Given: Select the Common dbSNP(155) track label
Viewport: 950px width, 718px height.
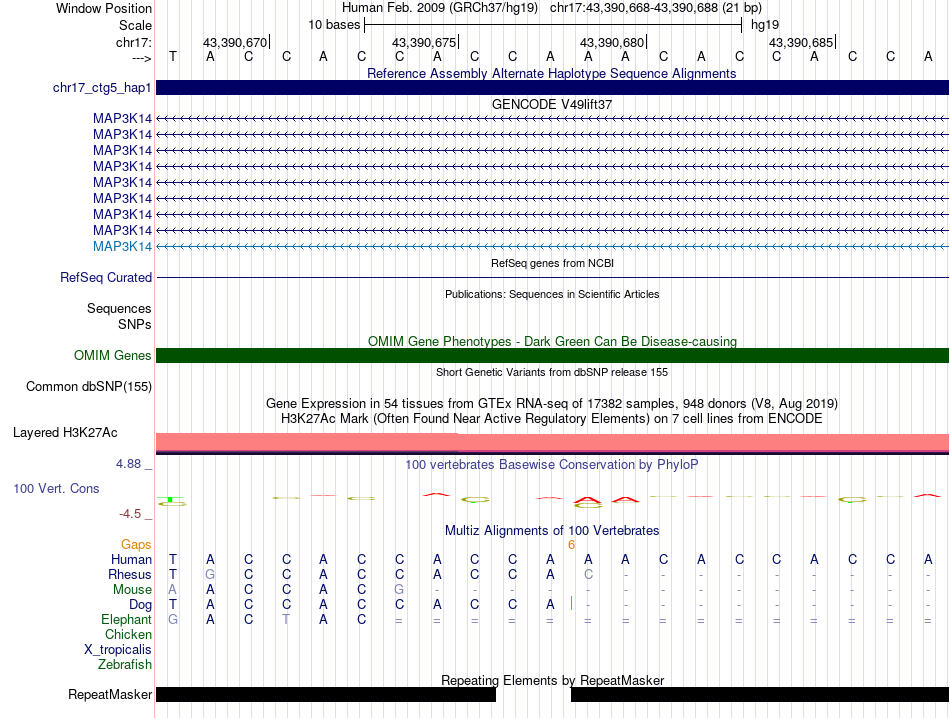Looking at the screenshot, I should [89, 387].
